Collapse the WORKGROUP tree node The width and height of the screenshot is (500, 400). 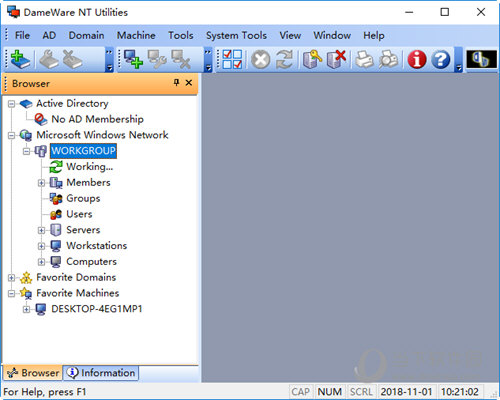26,151
